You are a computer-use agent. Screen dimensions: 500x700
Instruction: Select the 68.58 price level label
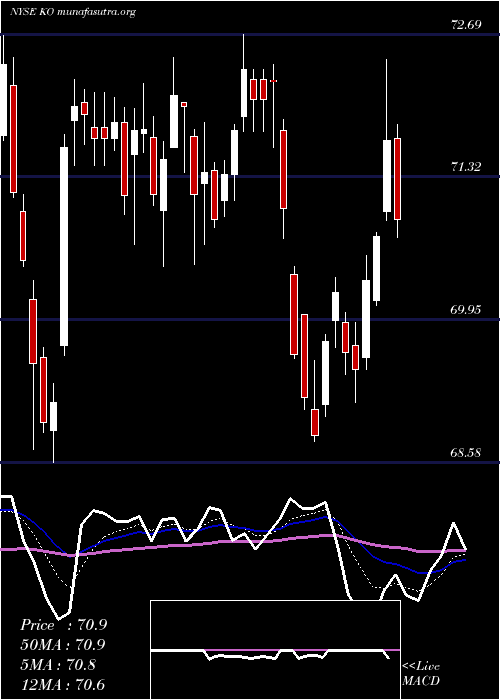466,453
